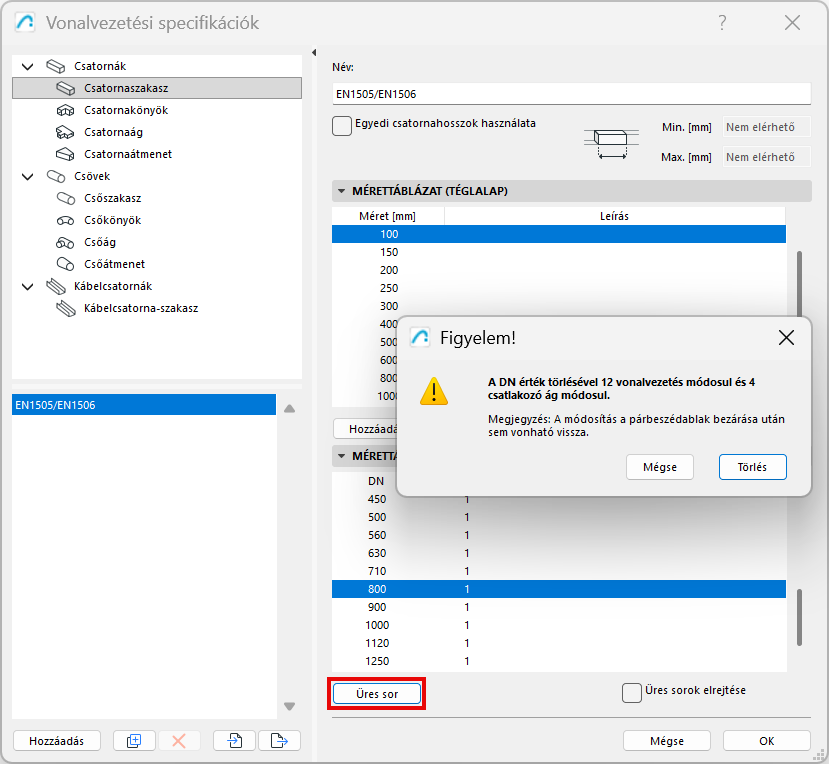829x764 pixels.
Task: Click the Méret [mm] column header
Action: pos(388,216)
